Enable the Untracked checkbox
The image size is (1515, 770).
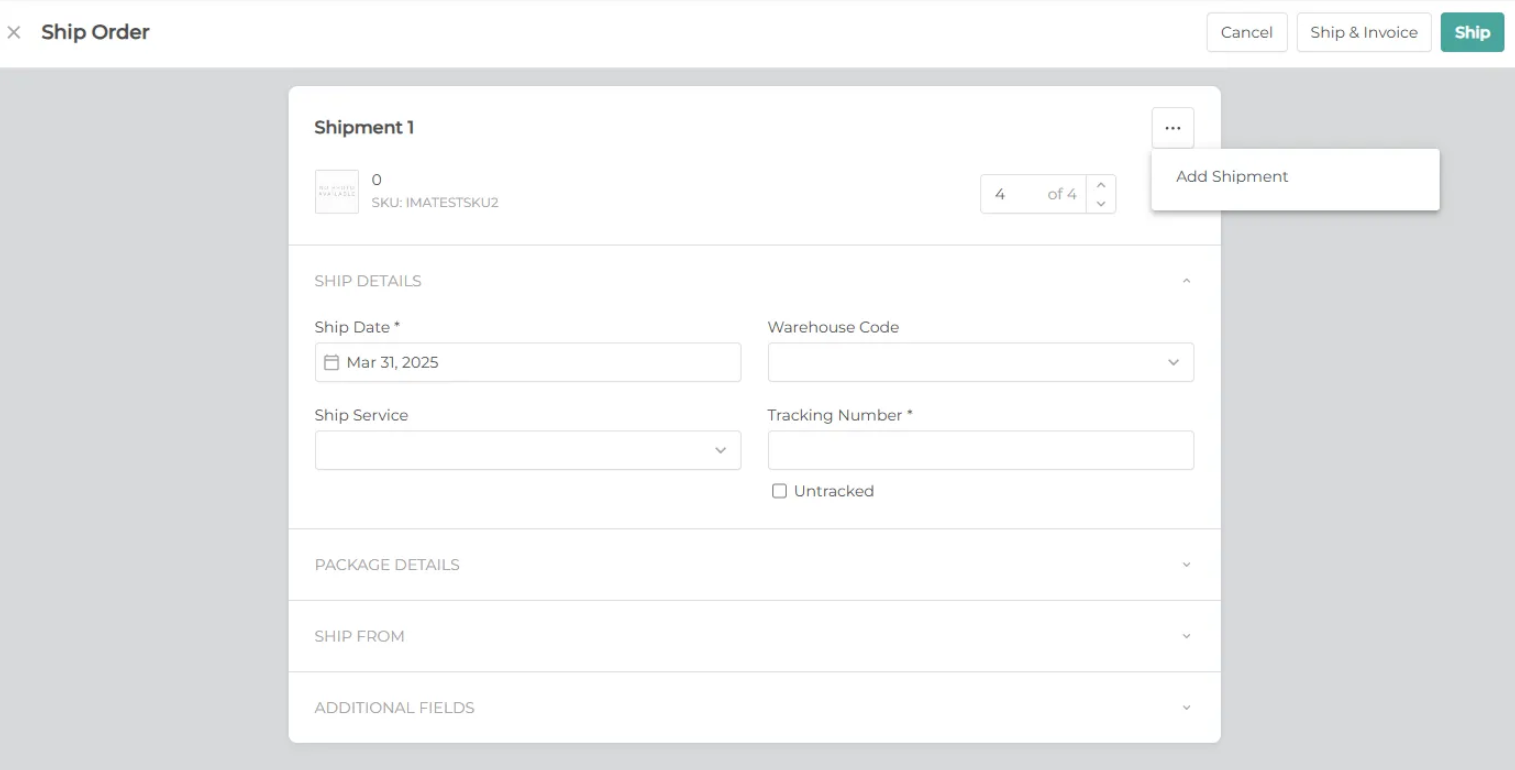pyautogui.click(x=779, y=490)
